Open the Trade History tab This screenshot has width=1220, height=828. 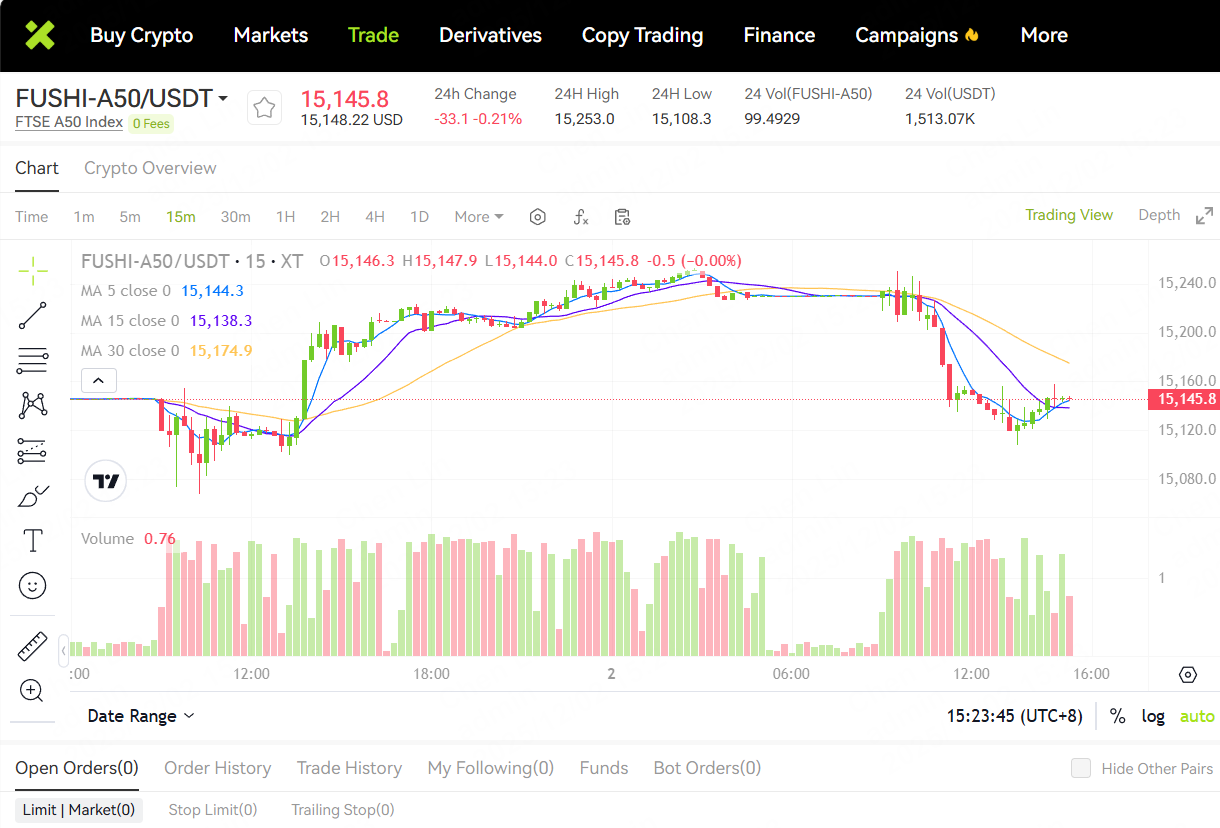[x=349, y=768]
